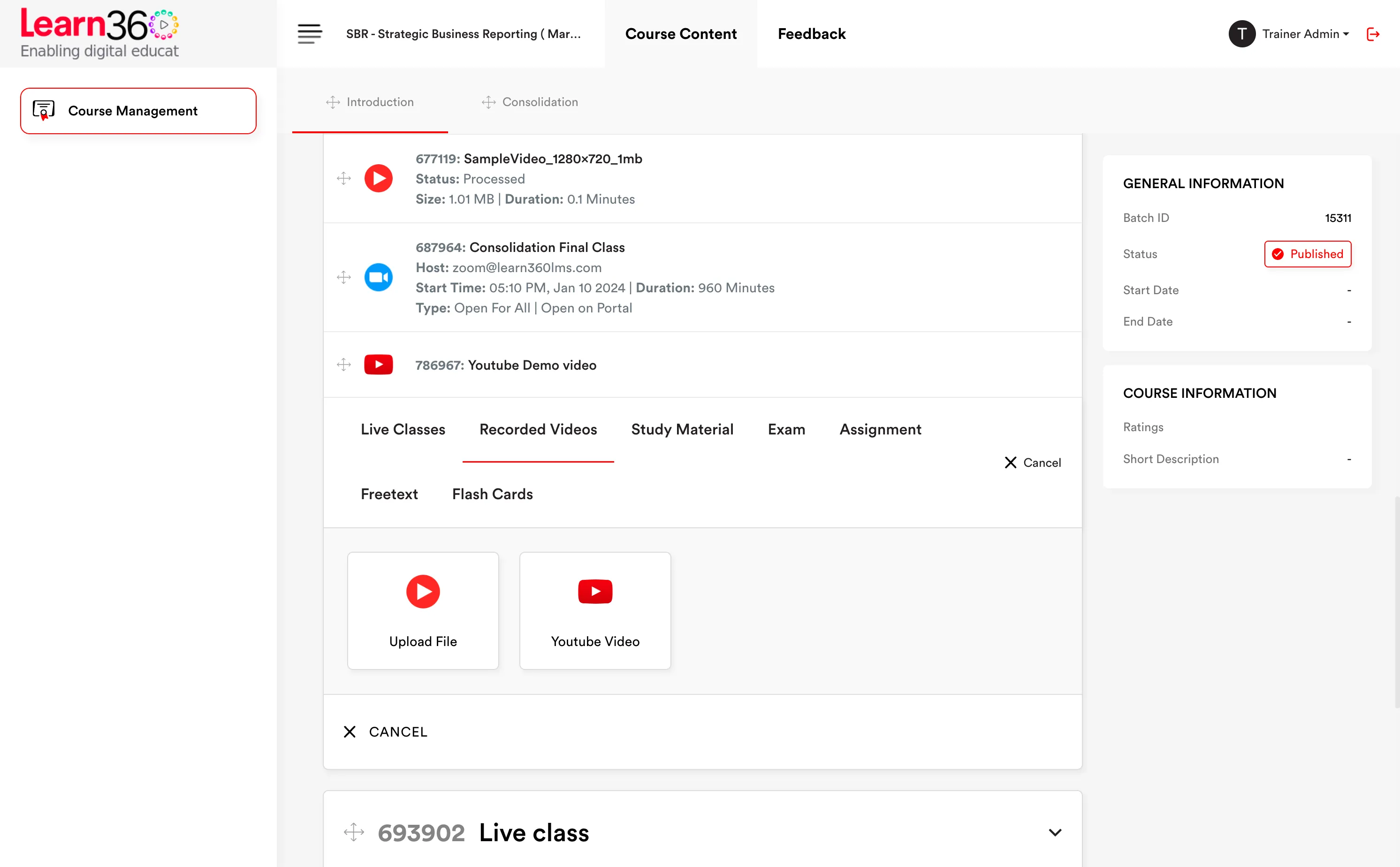This screenshot has height=867, width=1400.
Task: Click drag handle for Consolidation Final Class
Action: 344,278
